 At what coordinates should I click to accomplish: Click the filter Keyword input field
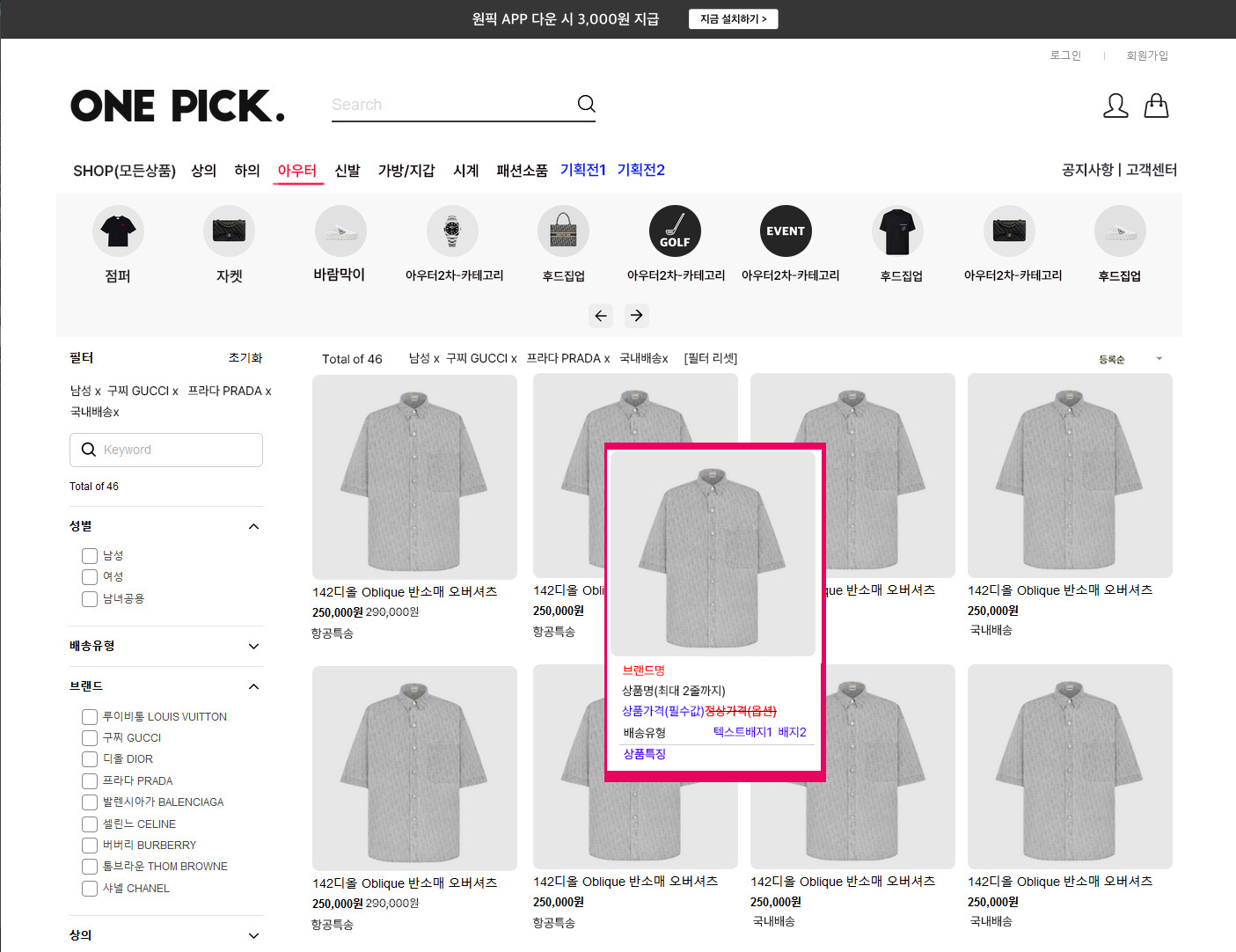point(176,450)
